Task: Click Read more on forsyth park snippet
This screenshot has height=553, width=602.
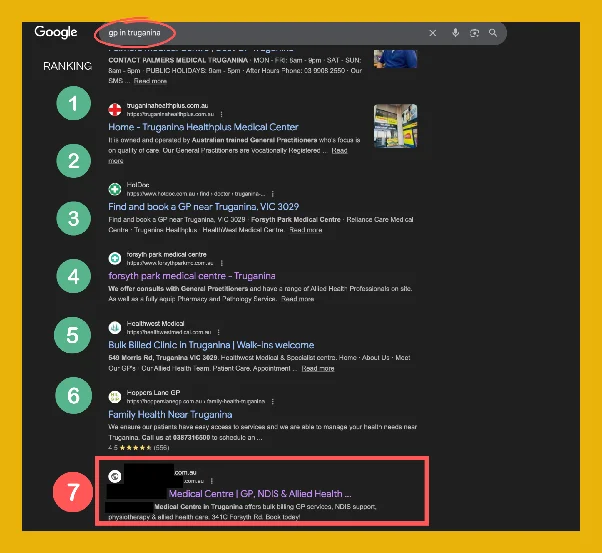Action: 298,299
